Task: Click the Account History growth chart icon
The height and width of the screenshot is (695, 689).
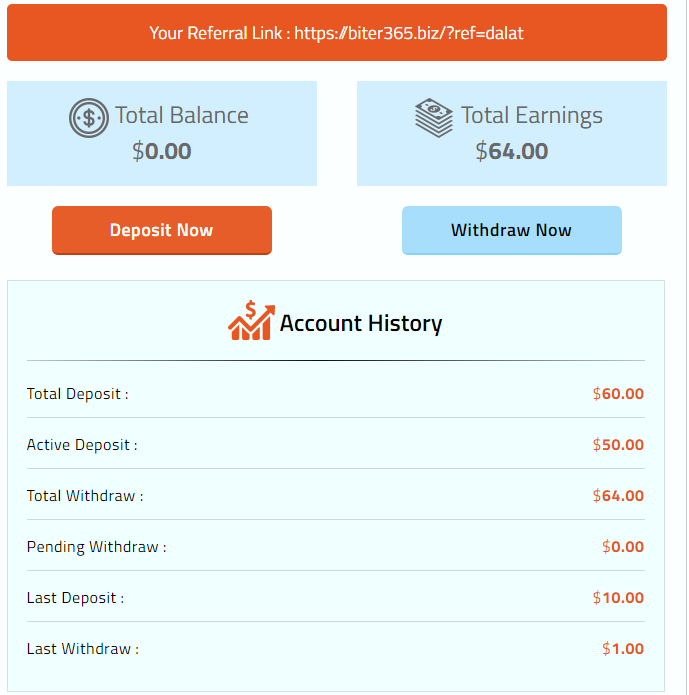Action: tap(250, 321)
